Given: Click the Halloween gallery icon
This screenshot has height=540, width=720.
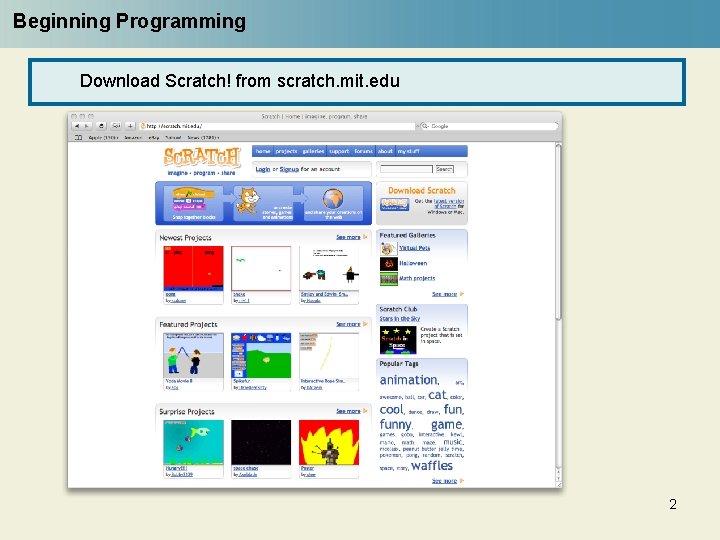Looking at the screenshot, I should 388,264.
